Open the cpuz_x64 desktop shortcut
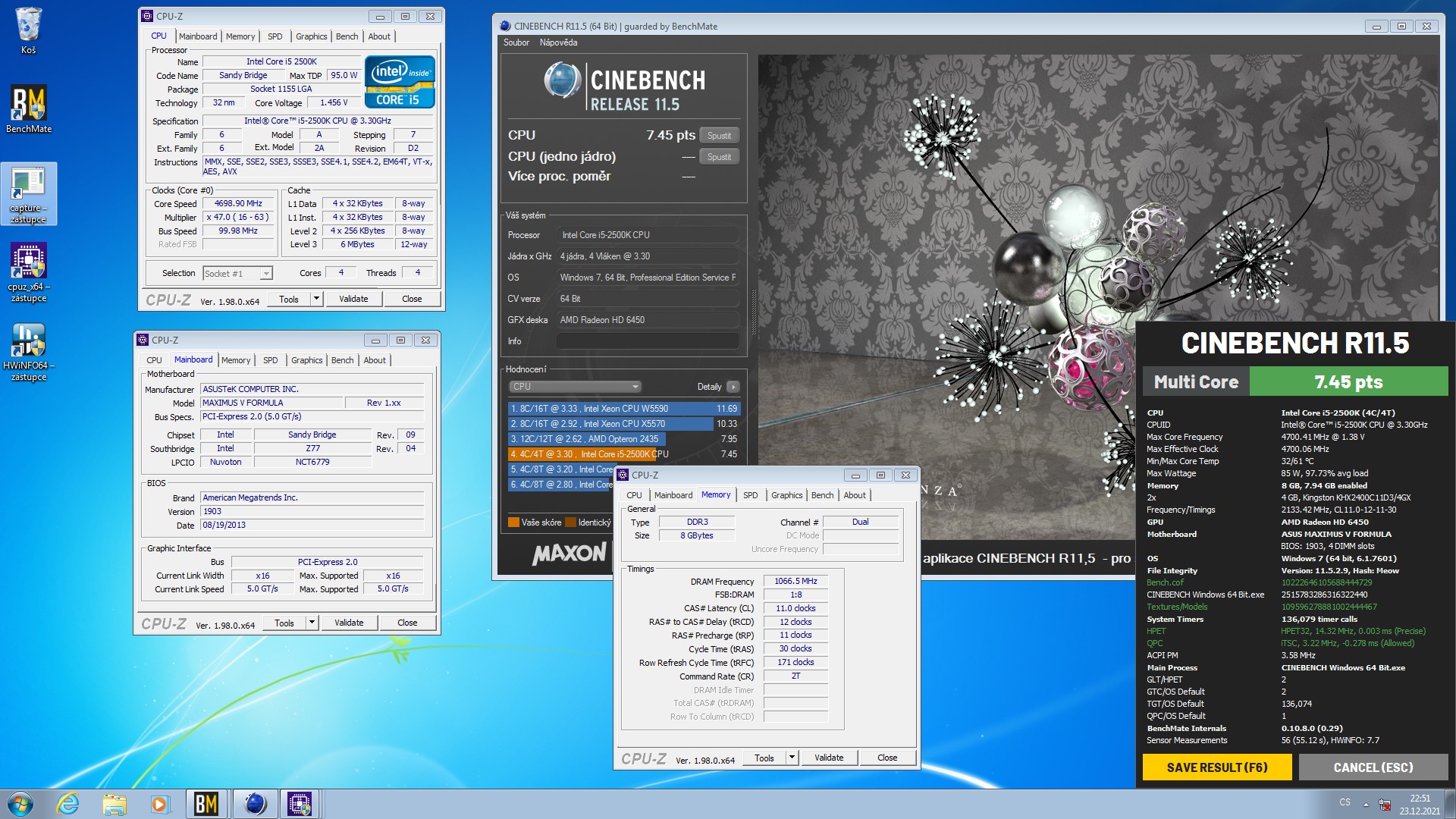This screenshot has width=1456, height=819. pyautogui.click(x=29, y=272)
